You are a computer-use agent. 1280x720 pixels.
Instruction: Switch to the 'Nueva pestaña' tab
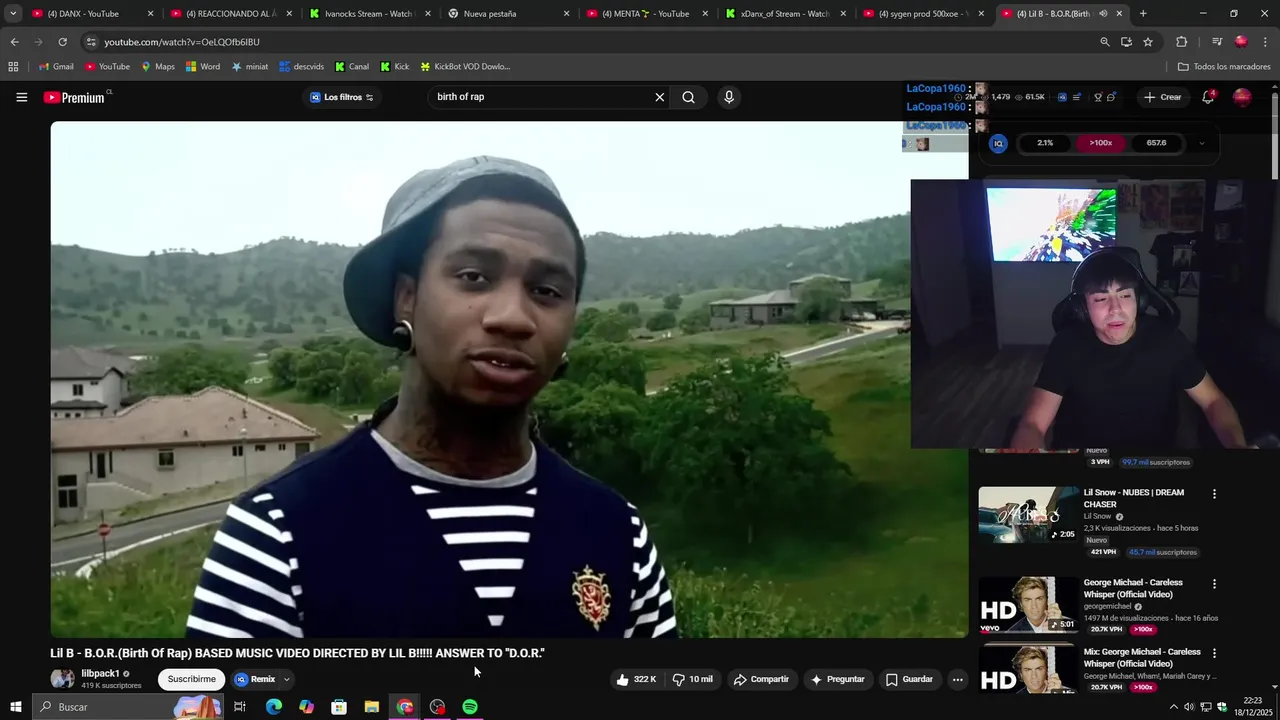pos(506,14)
